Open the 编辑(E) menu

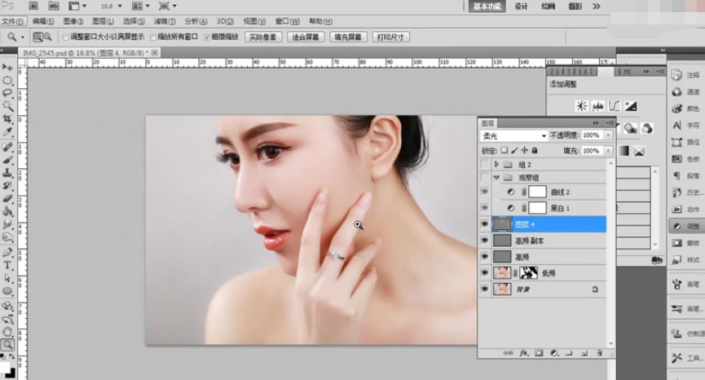click(43, 21)
